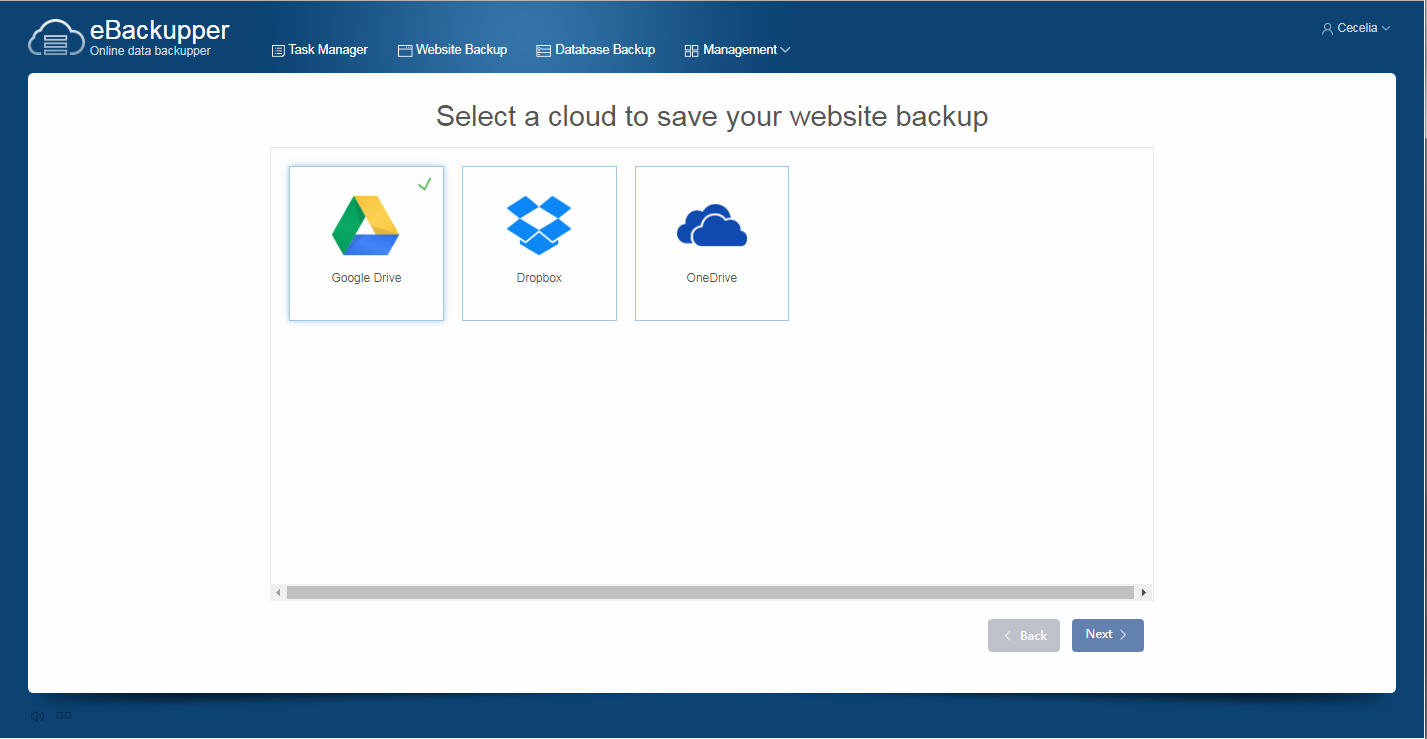
Task: Click the Management grid icon
Action: pos(691,50)
